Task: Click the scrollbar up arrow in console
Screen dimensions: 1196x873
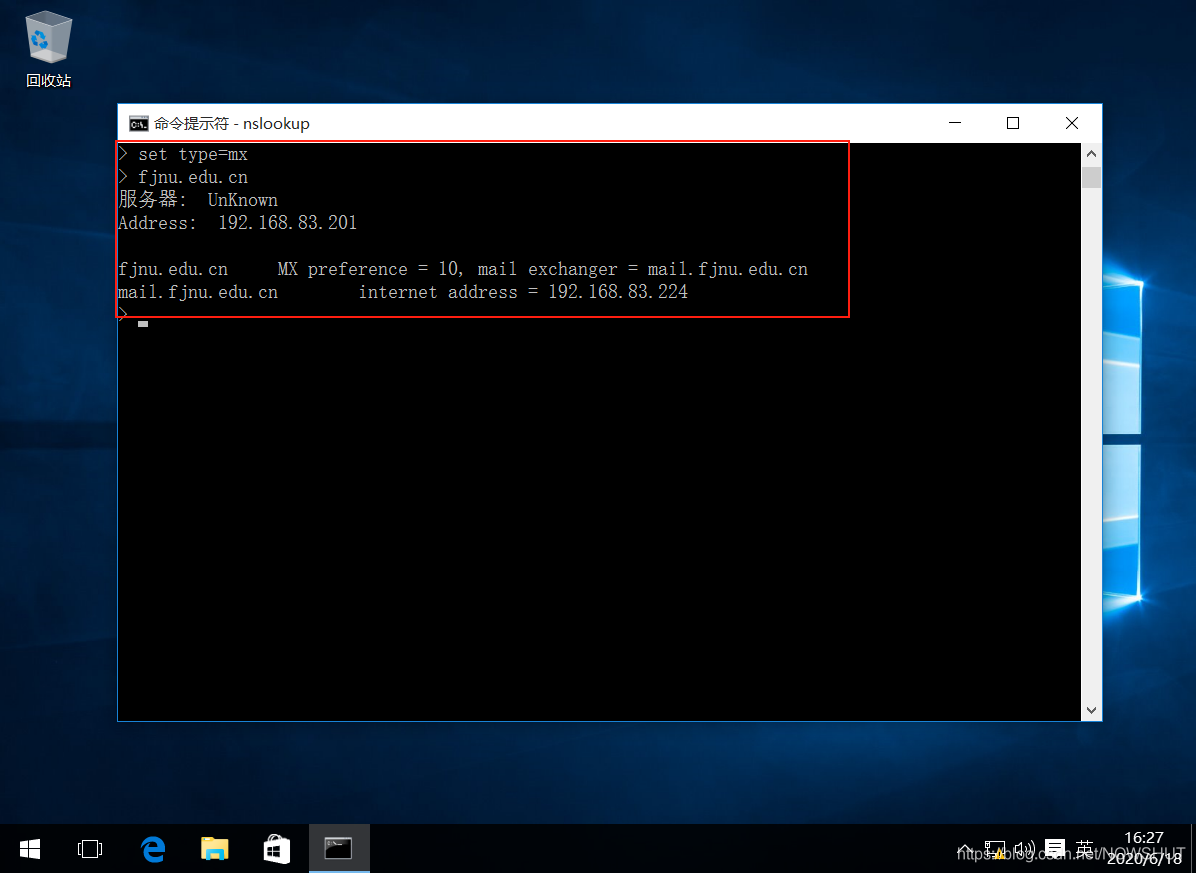Action: click(x=1091, y=155)
